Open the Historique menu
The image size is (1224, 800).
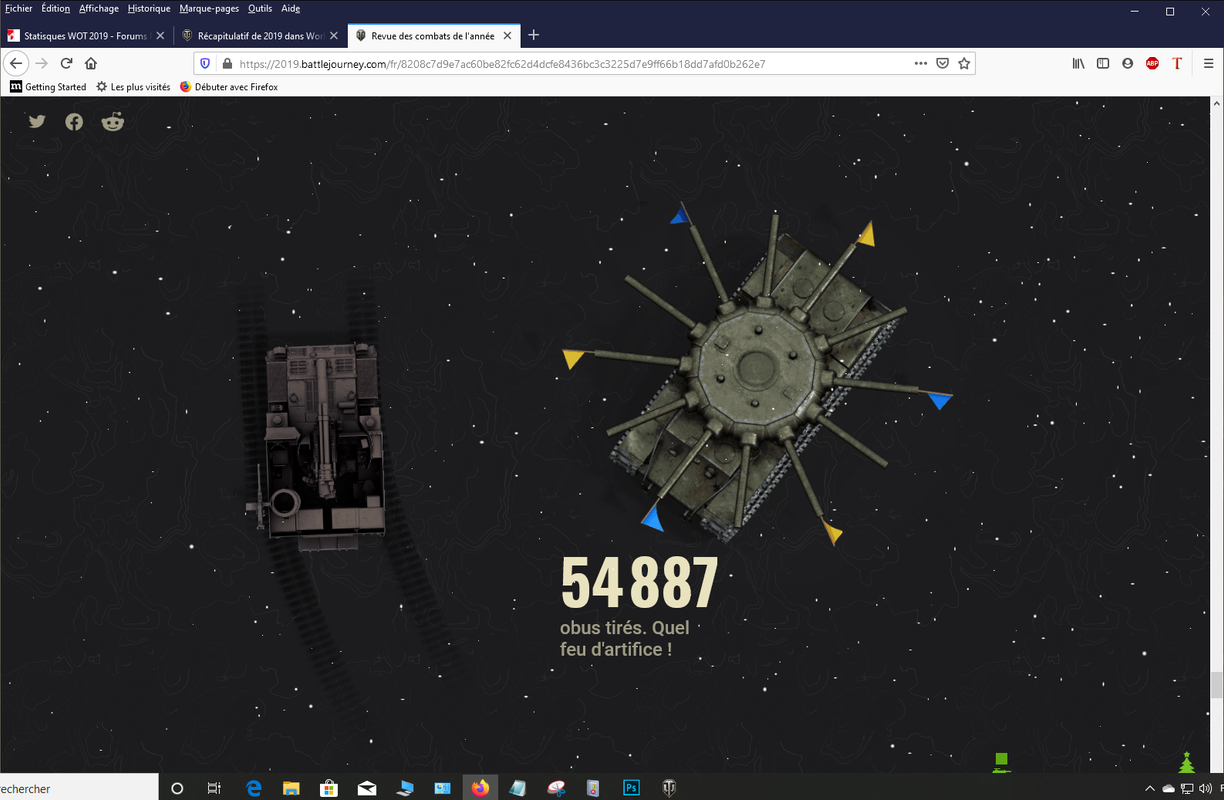[x=149, y=8]
